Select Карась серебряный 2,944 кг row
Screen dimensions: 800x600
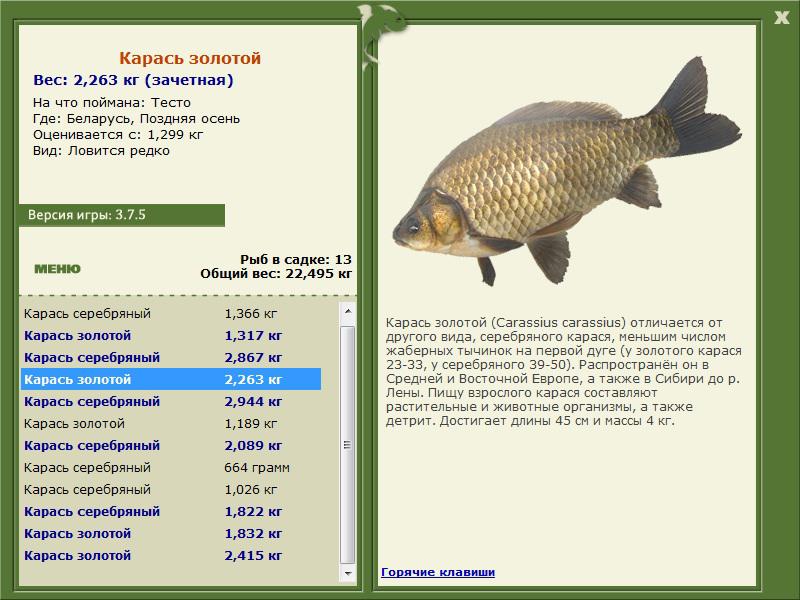point(171,401)
